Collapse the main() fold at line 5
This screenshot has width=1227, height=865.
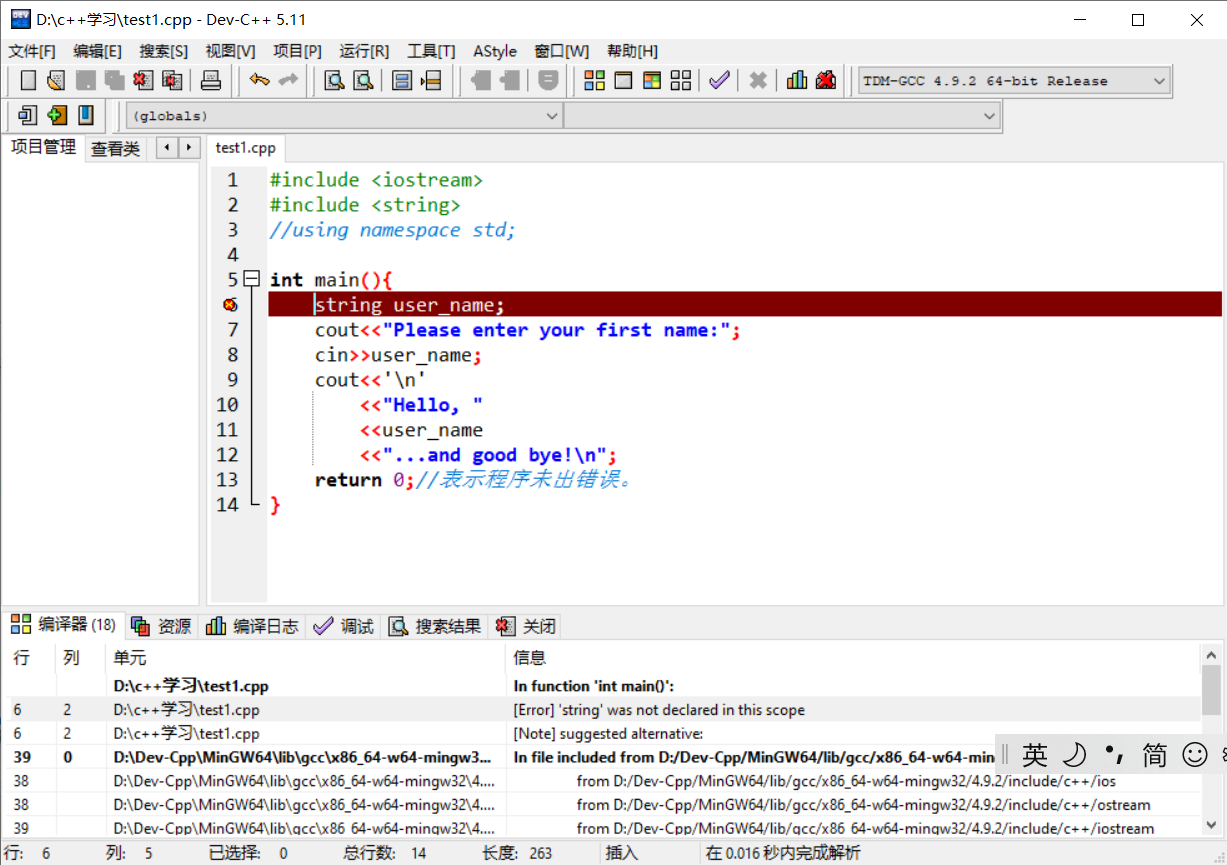coord(251,280)
